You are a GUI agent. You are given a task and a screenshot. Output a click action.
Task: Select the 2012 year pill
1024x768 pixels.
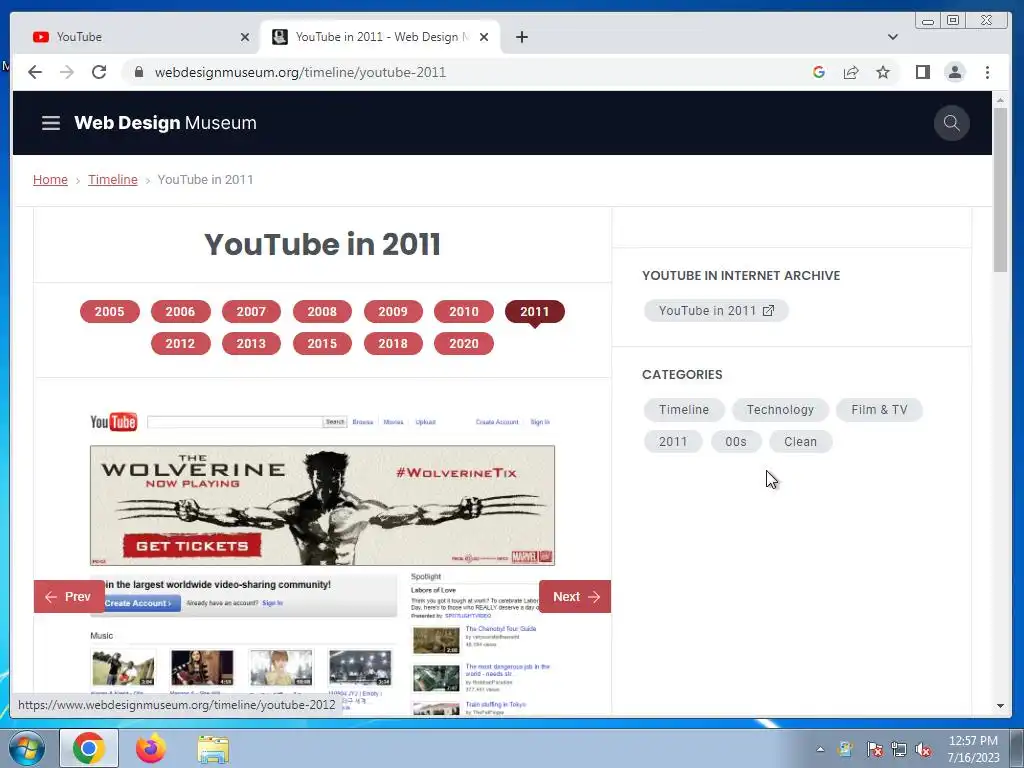(x=180, y=344)
